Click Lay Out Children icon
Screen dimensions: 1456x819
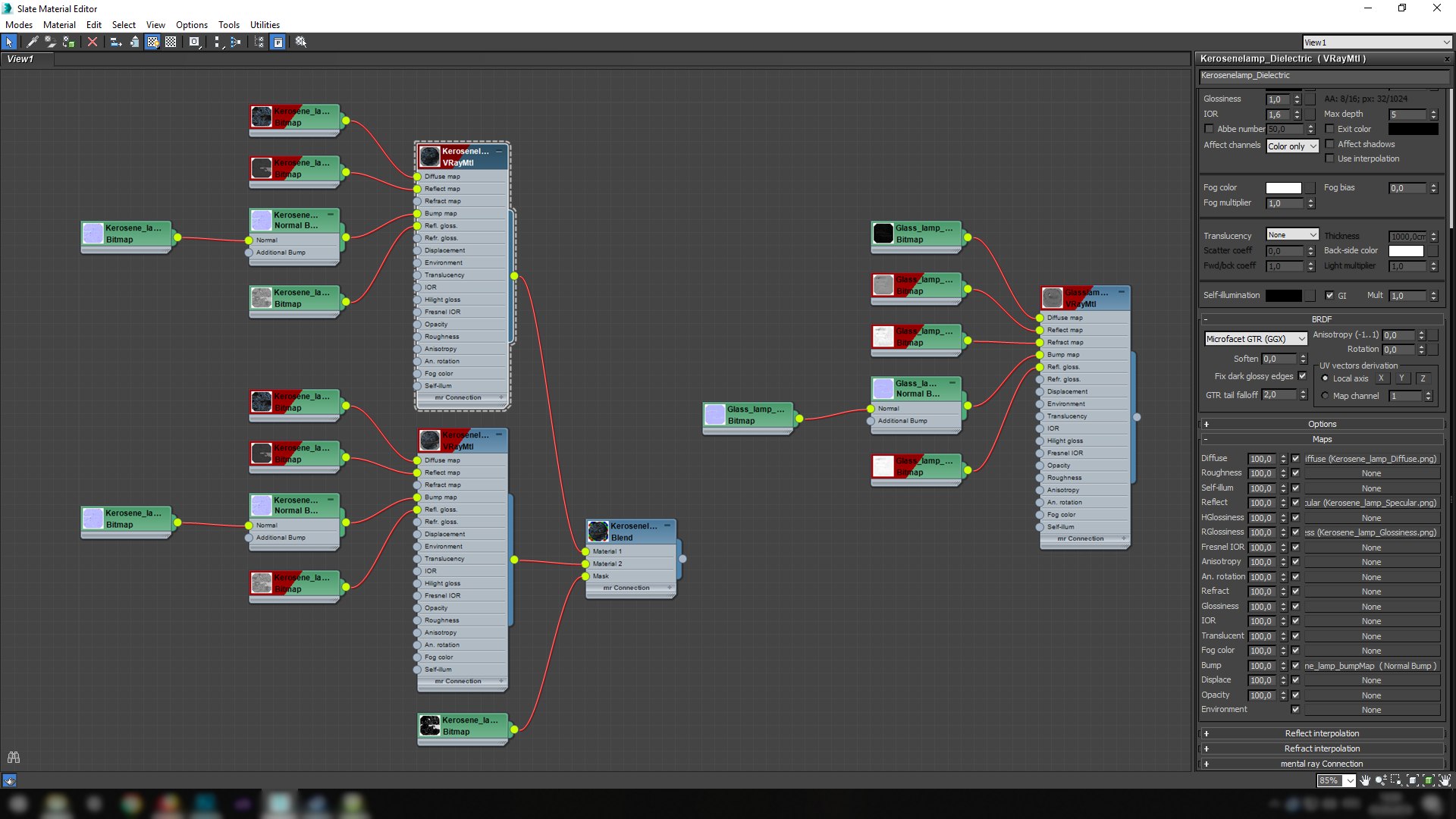point(236,42)
